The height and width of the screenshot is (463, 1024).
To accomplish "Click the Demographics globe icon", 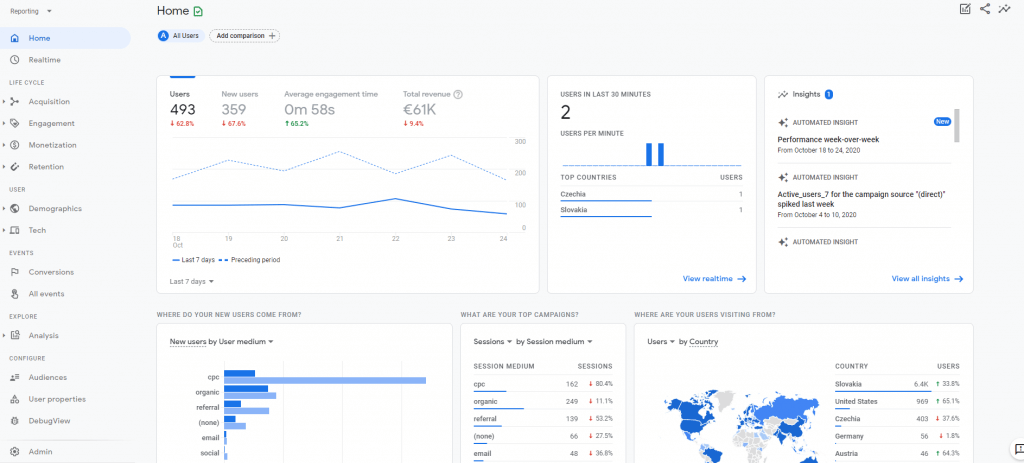I will 14,209.
